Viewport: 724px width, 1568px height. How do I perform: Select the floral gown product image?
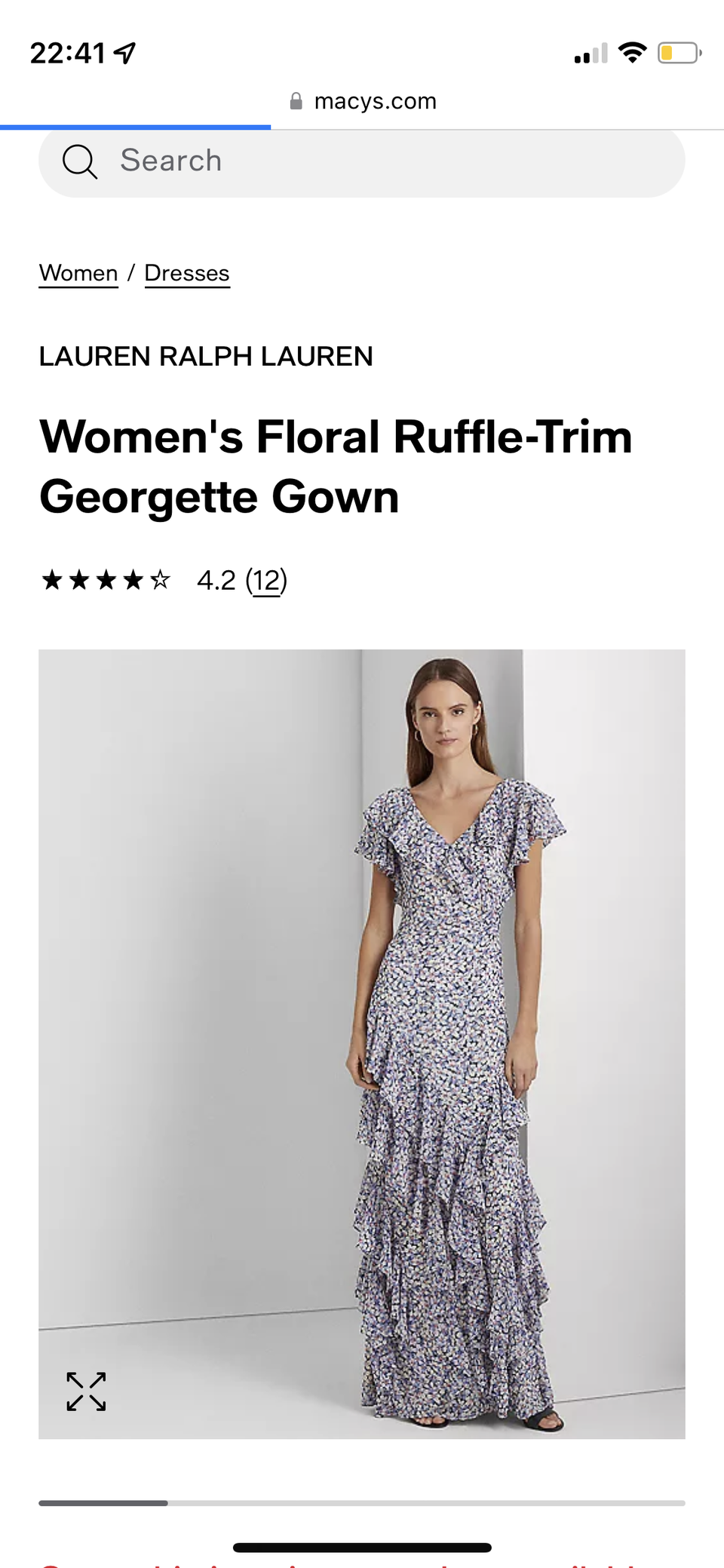click(x=362, y=1044)
